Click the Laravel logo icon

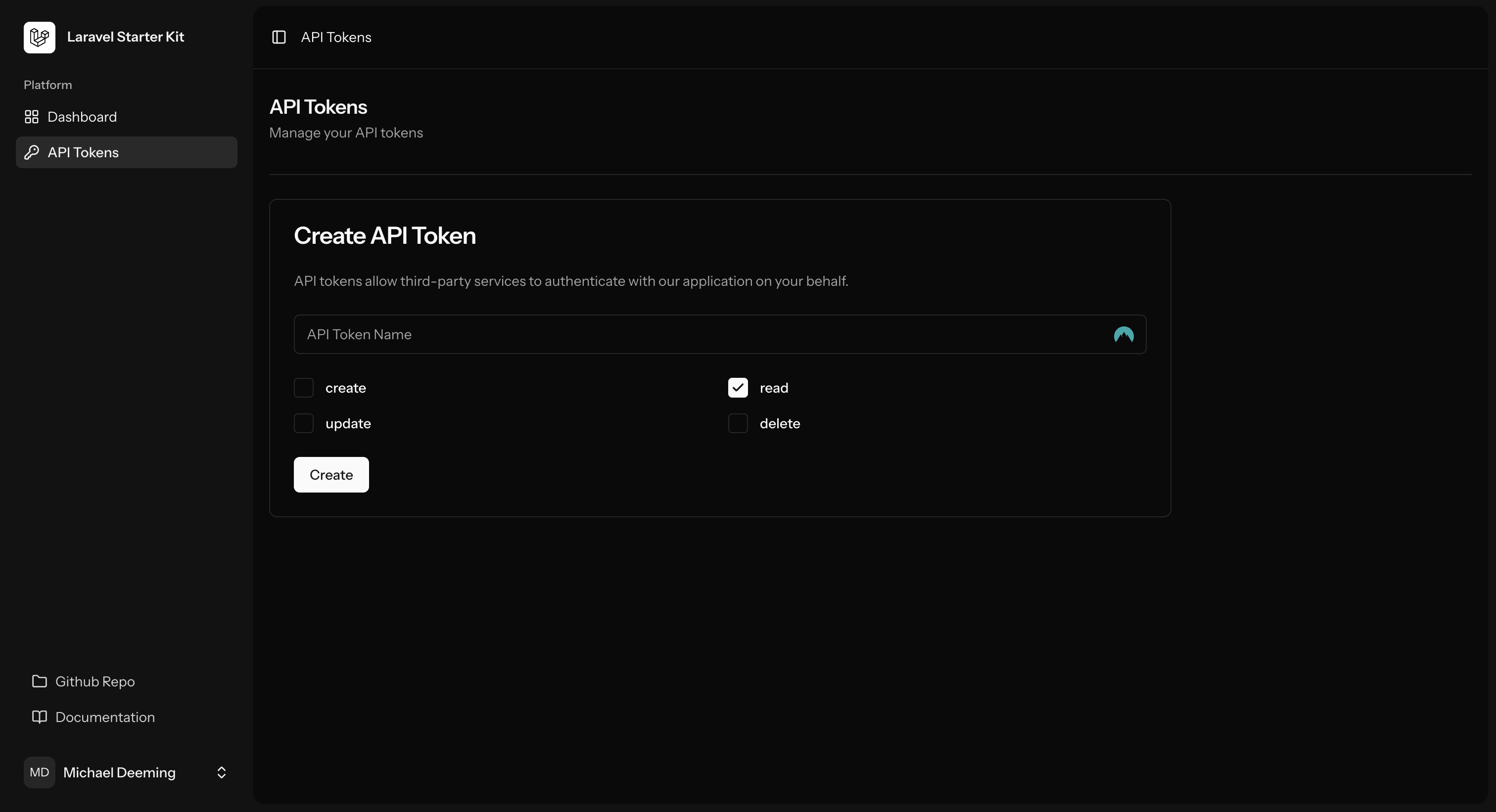[40, 37]
